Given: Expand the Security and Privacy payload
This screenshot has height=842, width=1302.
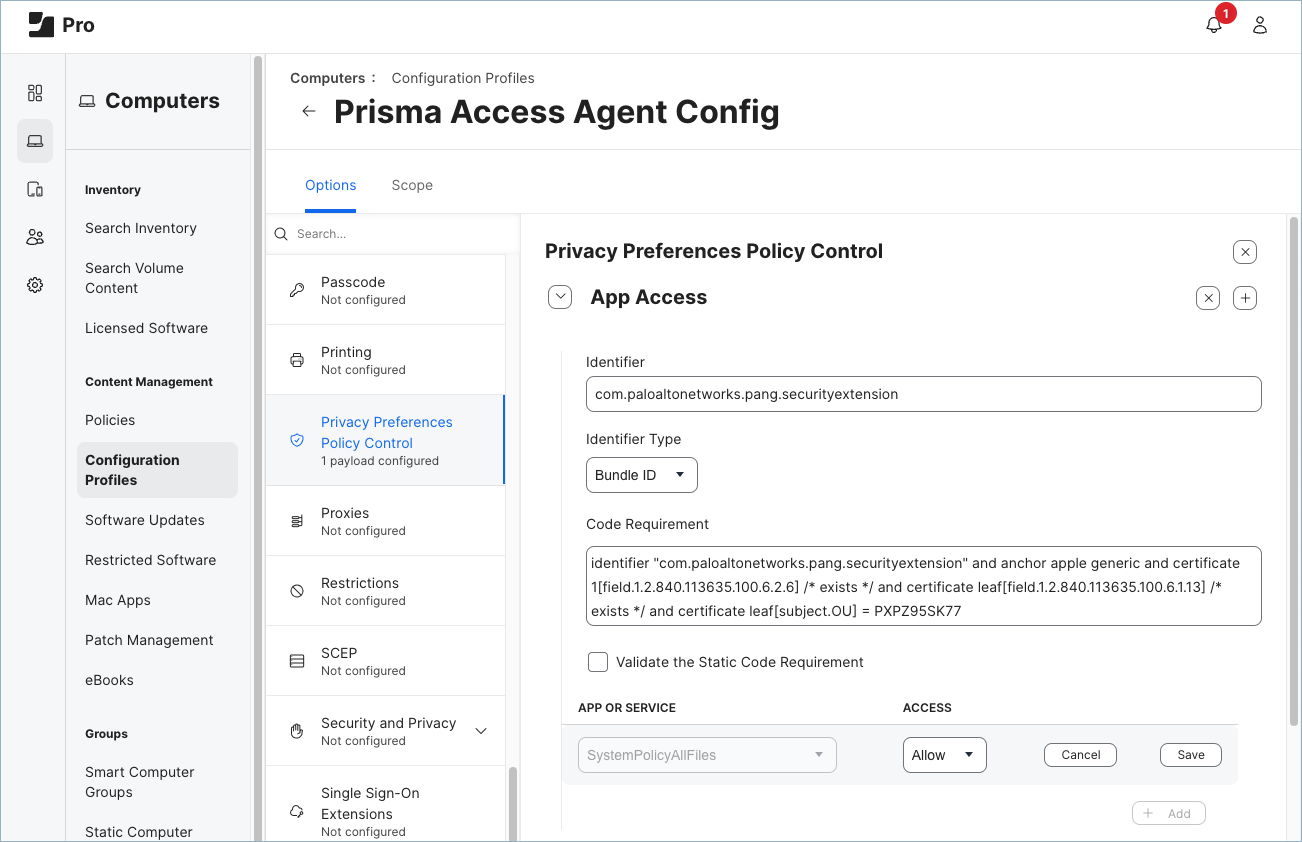Looking at the screenshot, I should click(x=479, y=731).
